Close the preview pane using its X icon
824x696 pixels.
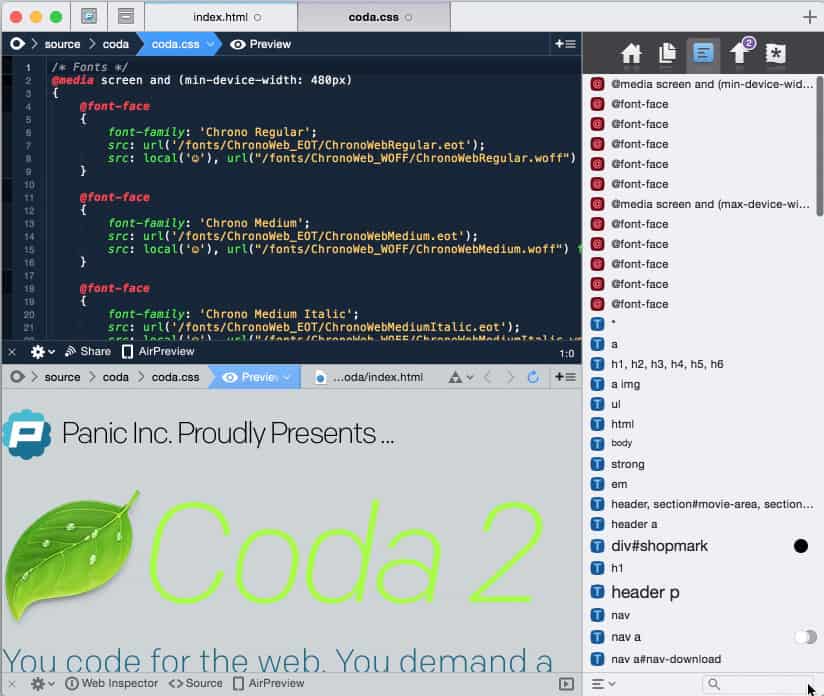[x=12, y=683]
